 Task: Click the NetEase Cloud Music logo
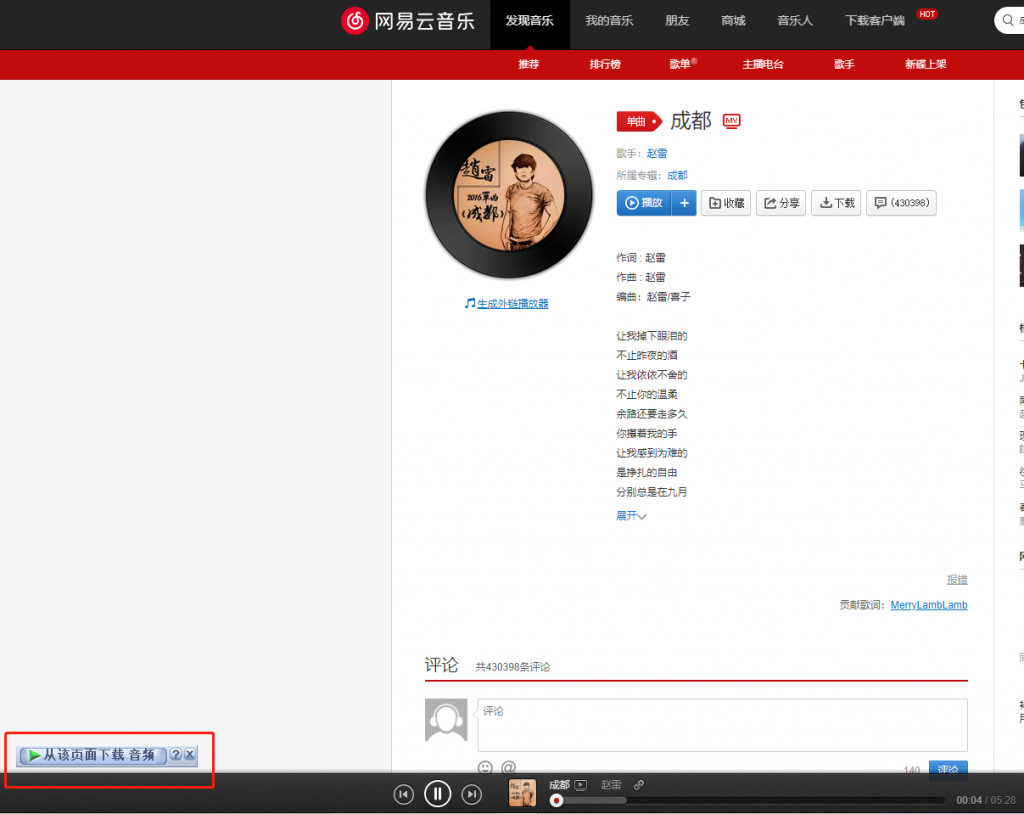tap(408, 21)
